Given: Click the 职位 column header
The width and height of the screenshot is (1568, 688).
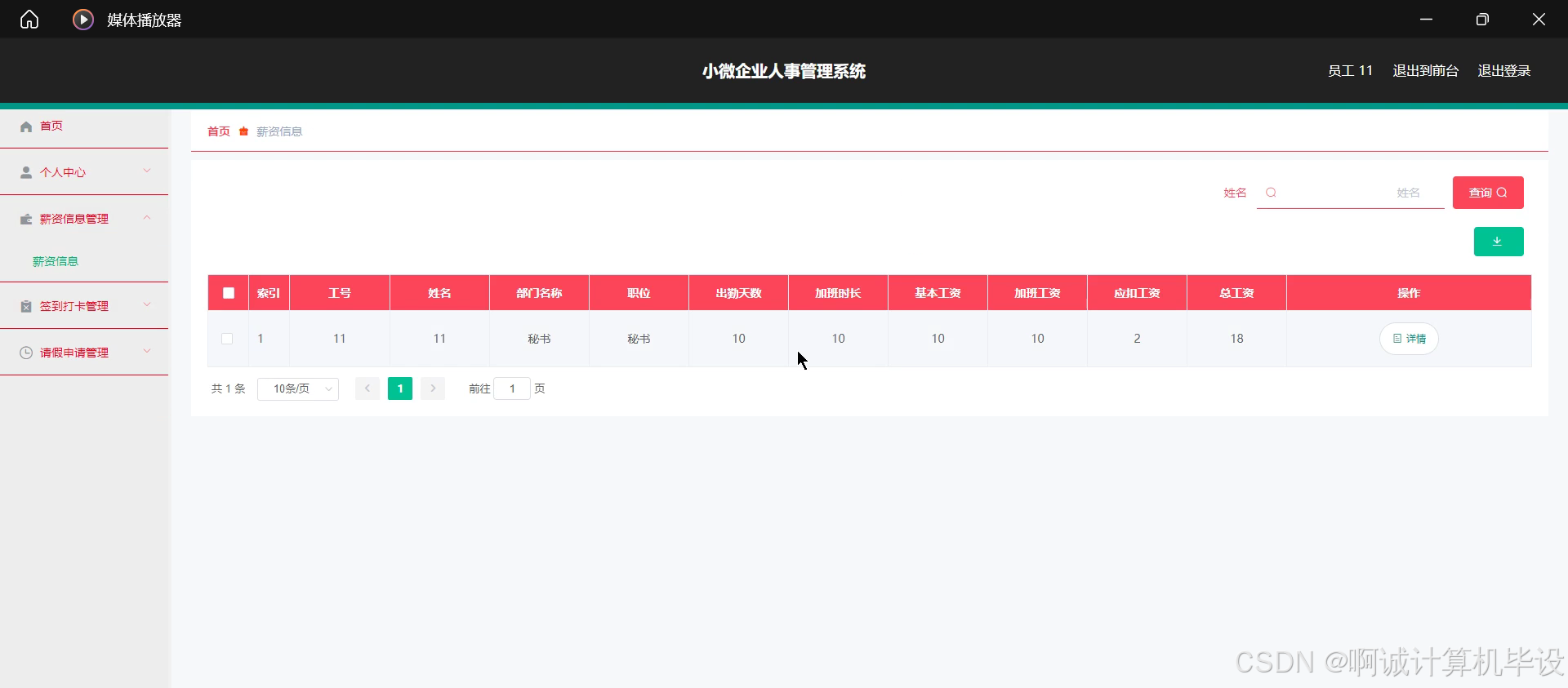Looking at the screenshot, I should click(639, 293).
